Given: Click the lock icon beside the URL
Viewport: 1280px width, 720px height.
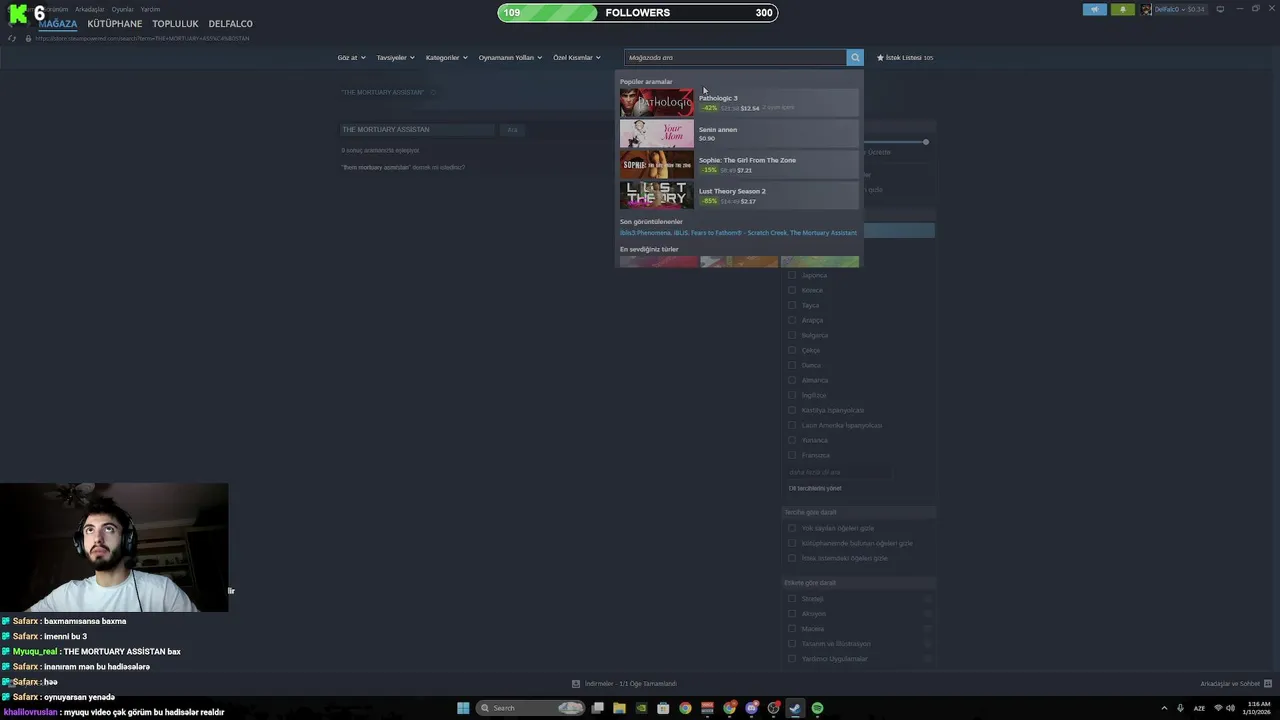Looking at the screenshot, I should (29, 38).
